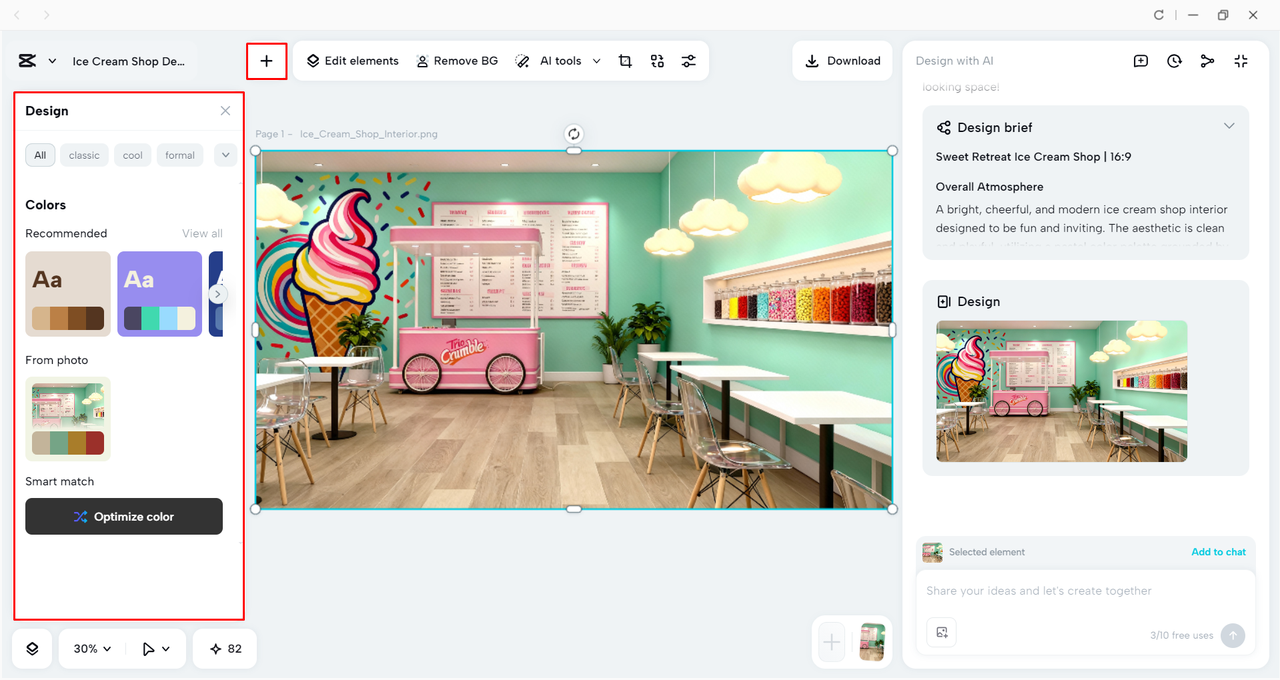Open the Layers icon at bottom left
Screen dimensions: 1280x680
31,648
